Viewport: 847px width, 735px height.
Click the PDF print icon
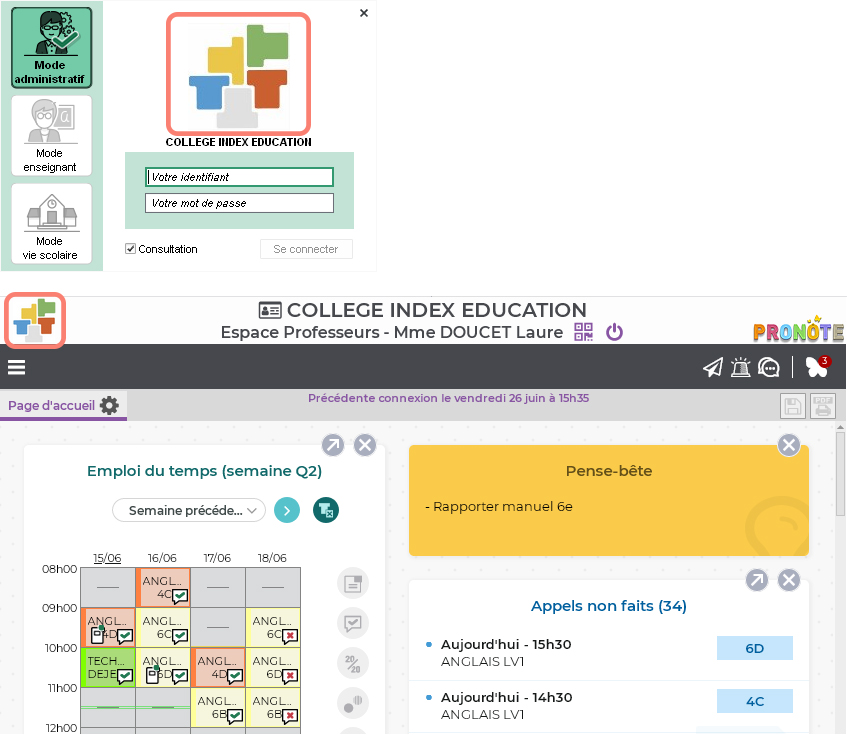click(x=823, y=406)
